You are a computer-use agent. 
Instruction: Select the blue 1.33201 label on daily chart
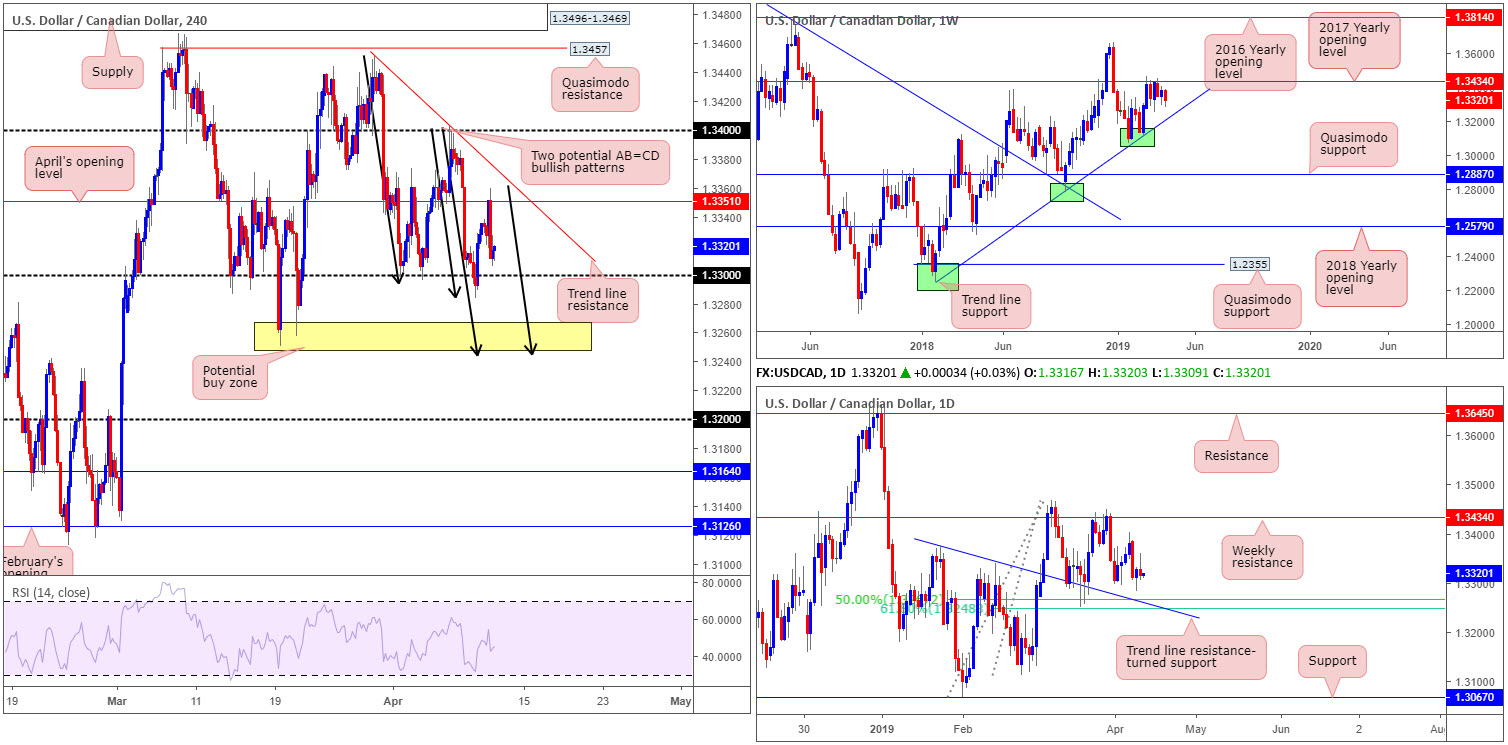[1474, 573]
